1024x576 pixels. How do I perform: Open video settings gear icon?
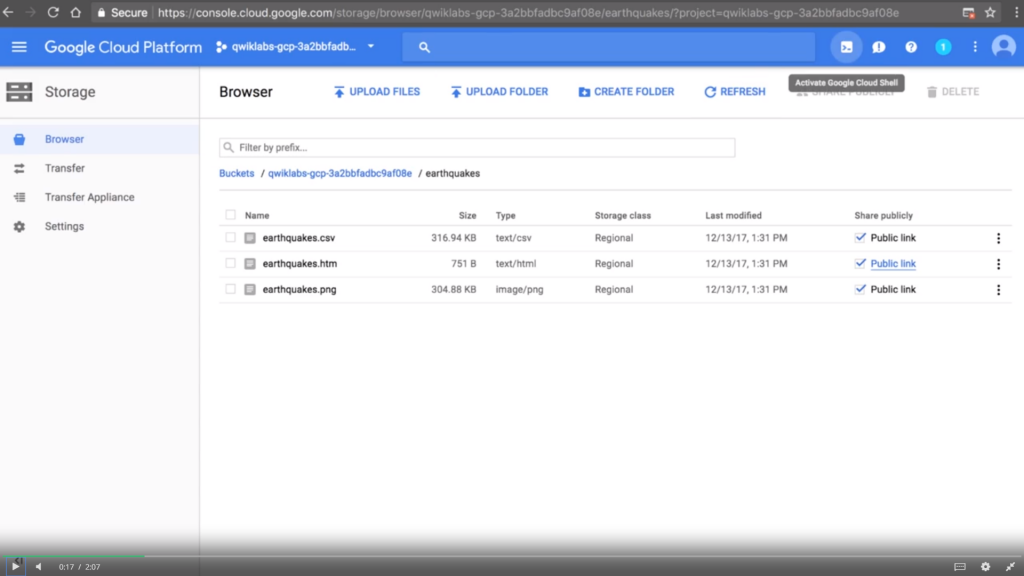pyautogui.click(x=985, y=567)
